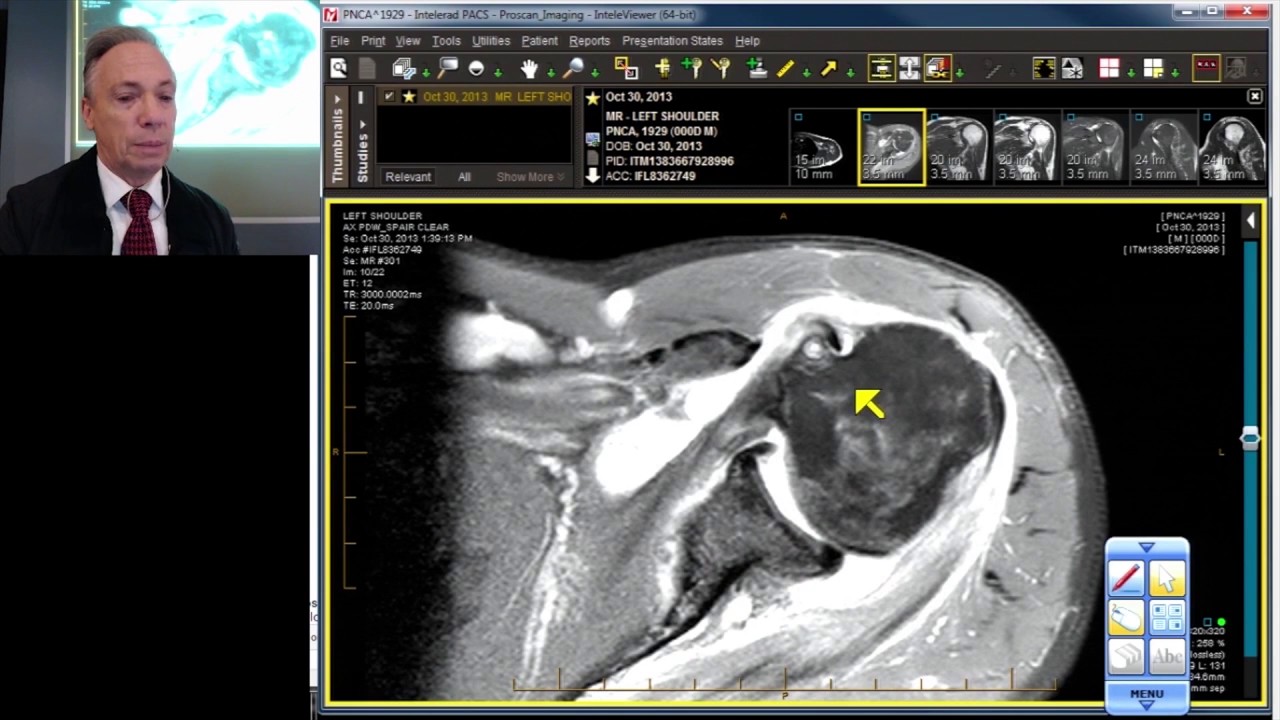
Task: Click the star next to study date header
Action: tap(592, 98)
